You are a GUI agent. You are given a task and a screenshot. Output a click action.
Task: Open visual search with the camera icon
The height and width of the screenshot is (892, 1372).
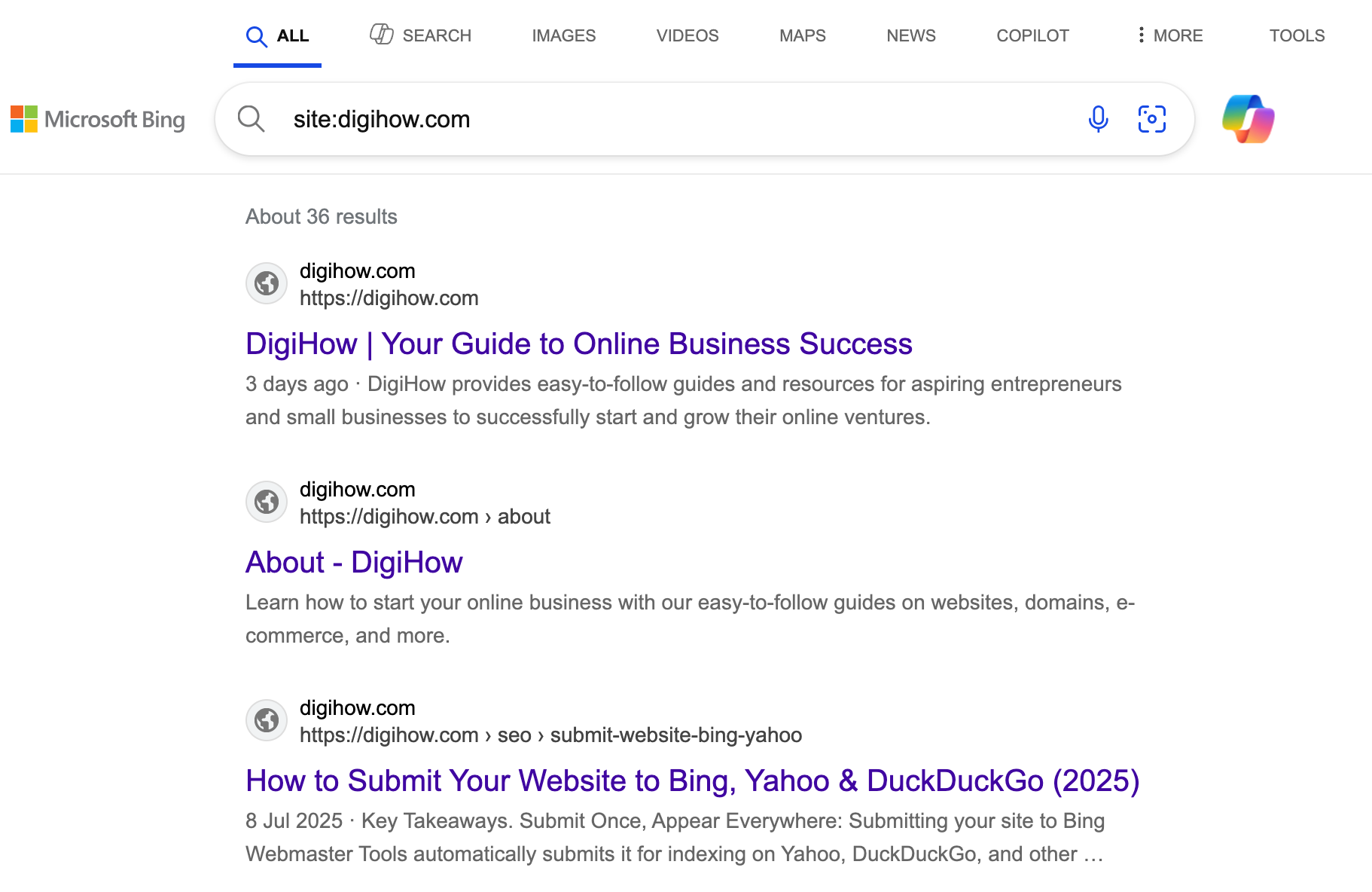[x=1151, y=118]
